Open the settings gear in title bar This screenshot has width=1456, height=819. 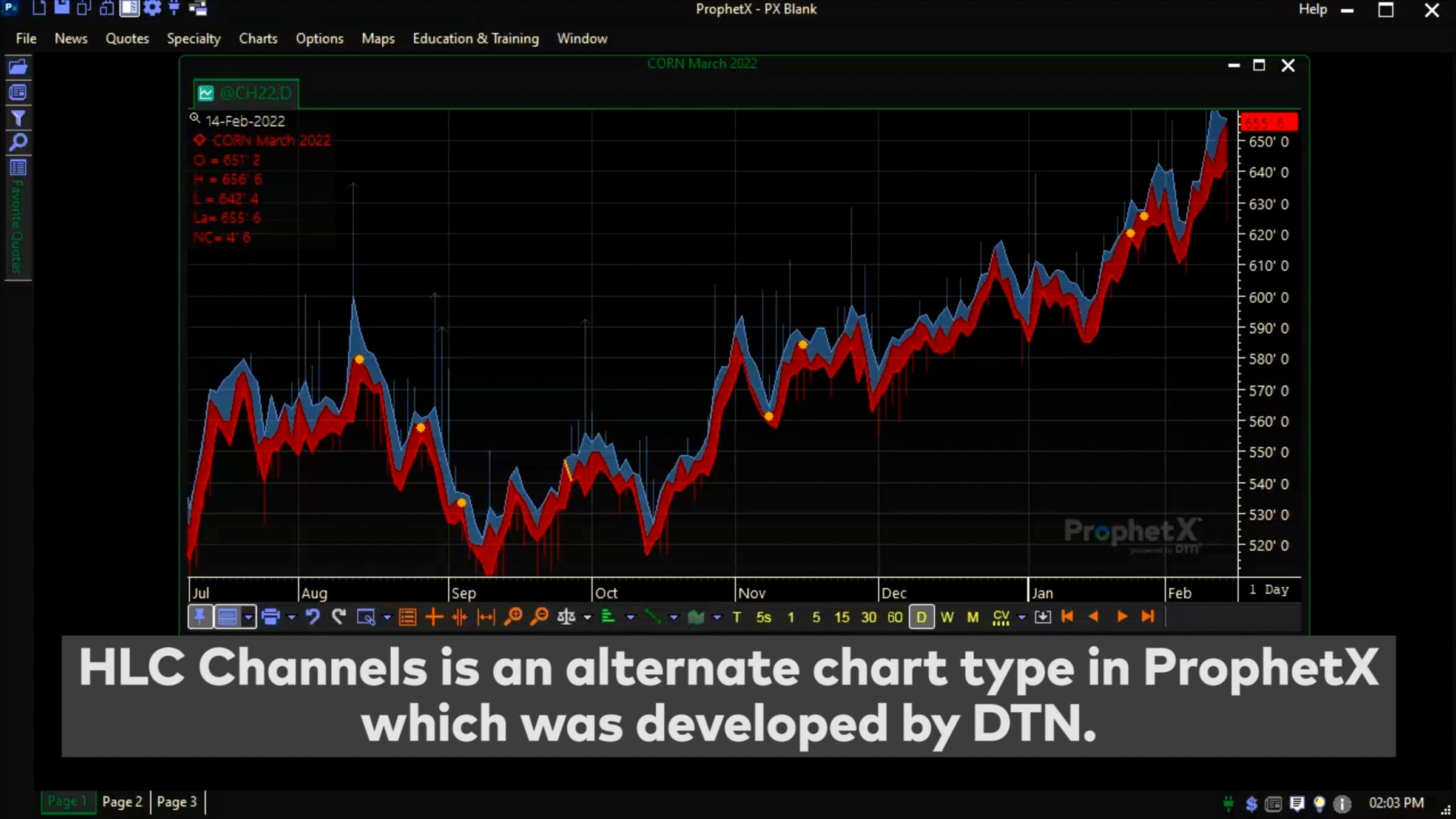(x=152, y=8)
